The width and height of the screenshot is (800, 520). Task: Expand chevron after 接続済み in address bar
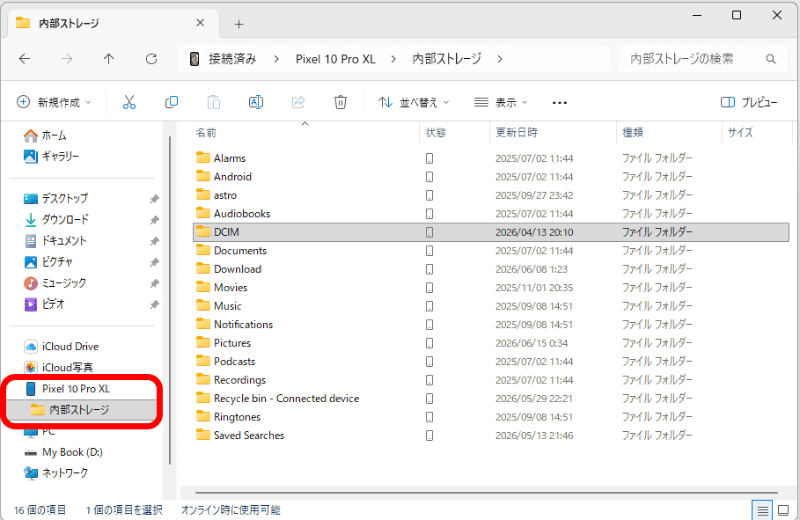(276, 59)
